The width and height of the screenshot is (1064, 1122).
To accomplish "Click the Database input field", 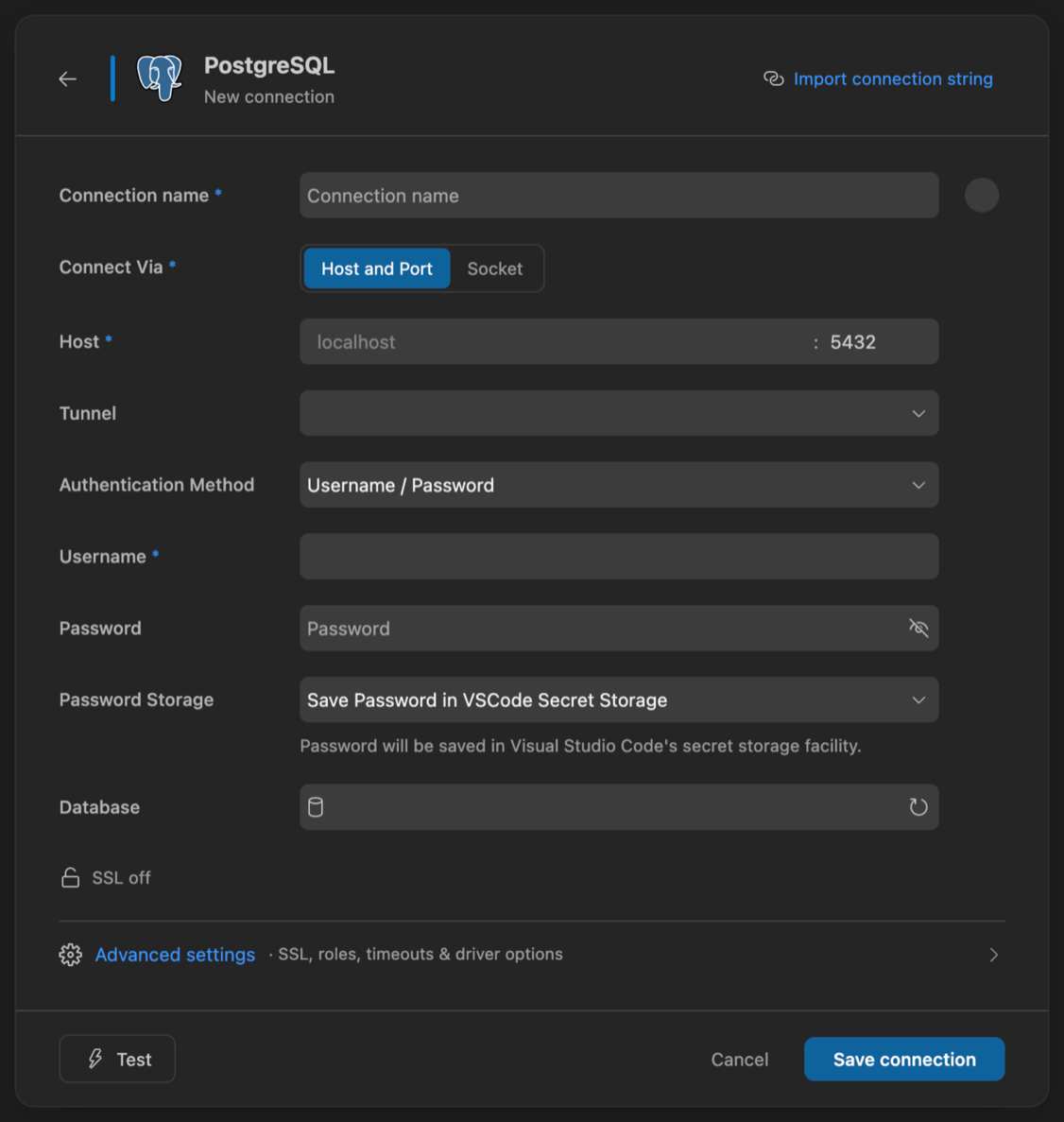I will point(619,807).
